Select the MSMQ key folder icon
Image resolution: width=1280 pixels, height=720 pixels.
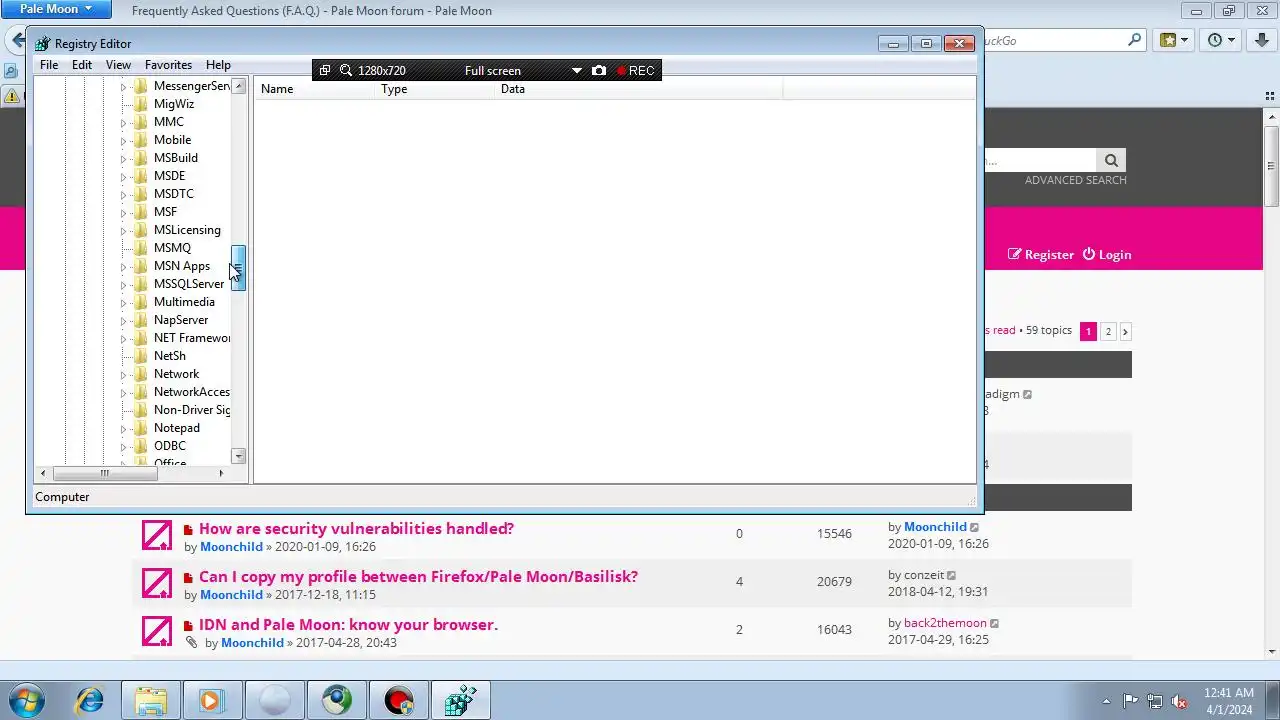[141, 248]
